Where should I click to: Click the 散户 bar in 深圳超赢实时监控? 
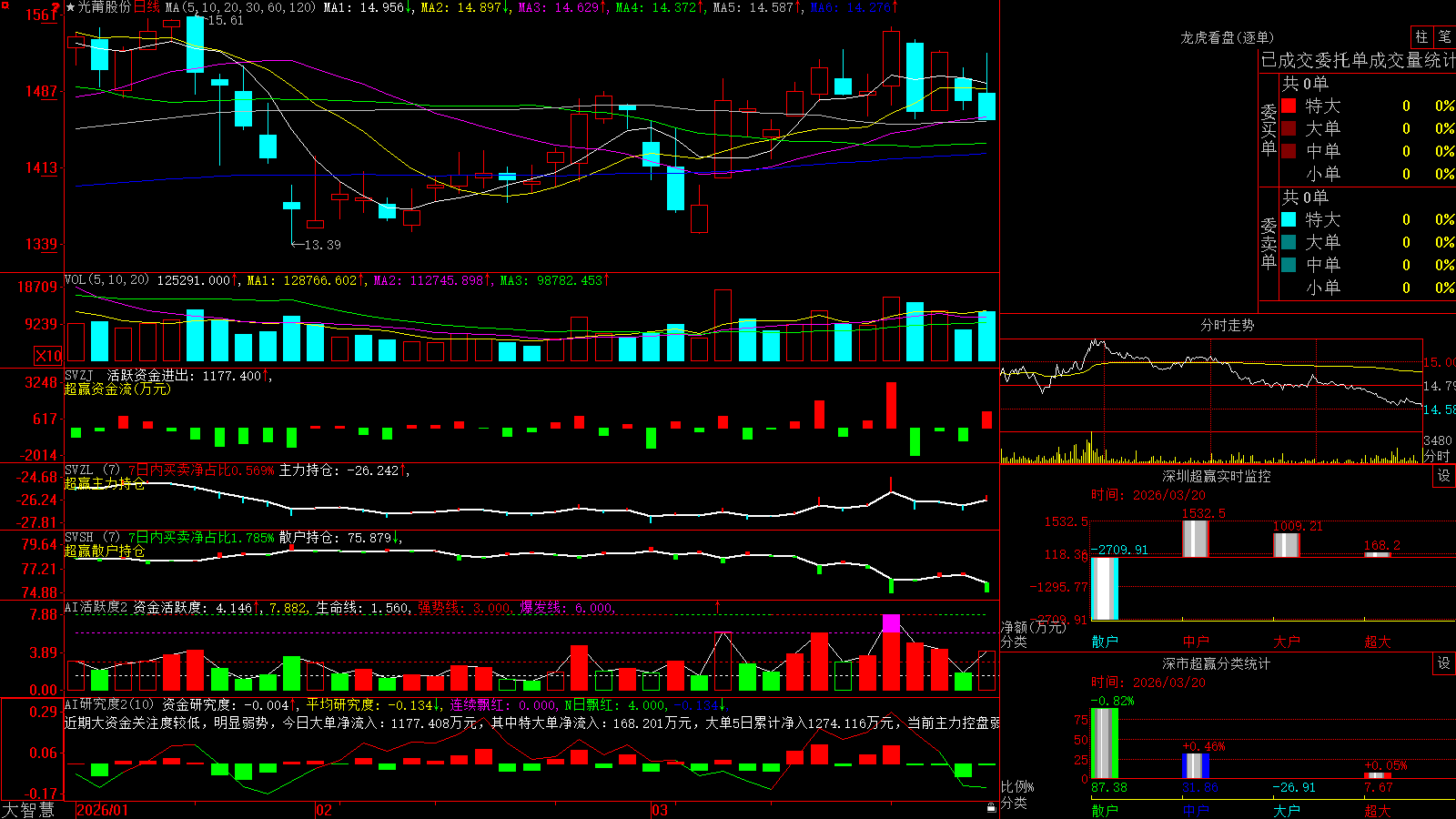1105,589
